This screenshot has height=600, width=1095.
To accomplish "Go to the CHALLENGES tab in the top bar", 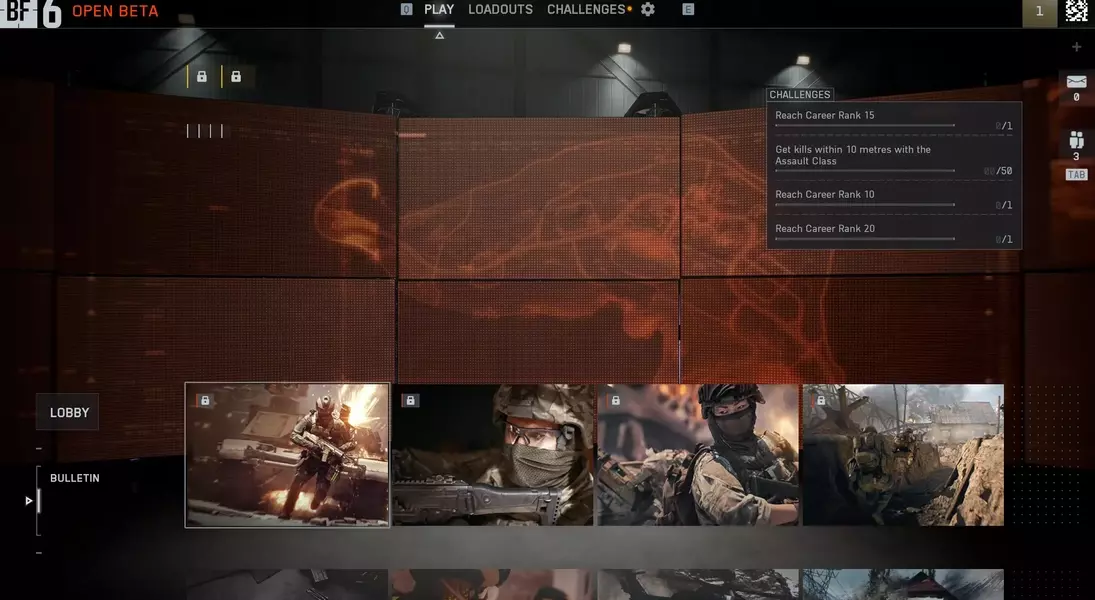I will 586,10.
